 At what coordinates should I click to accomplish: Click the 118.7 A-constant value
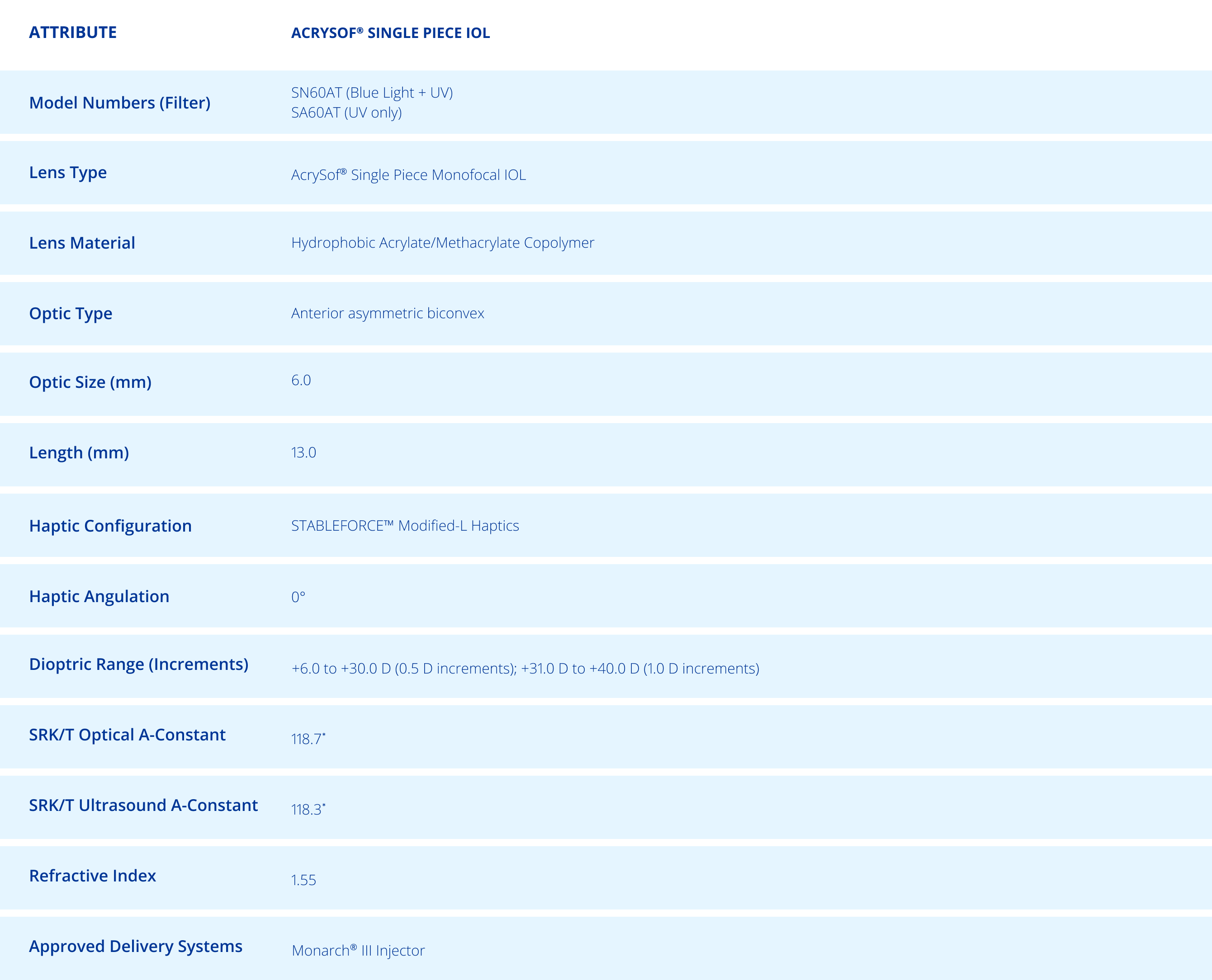tap(308, 738)
